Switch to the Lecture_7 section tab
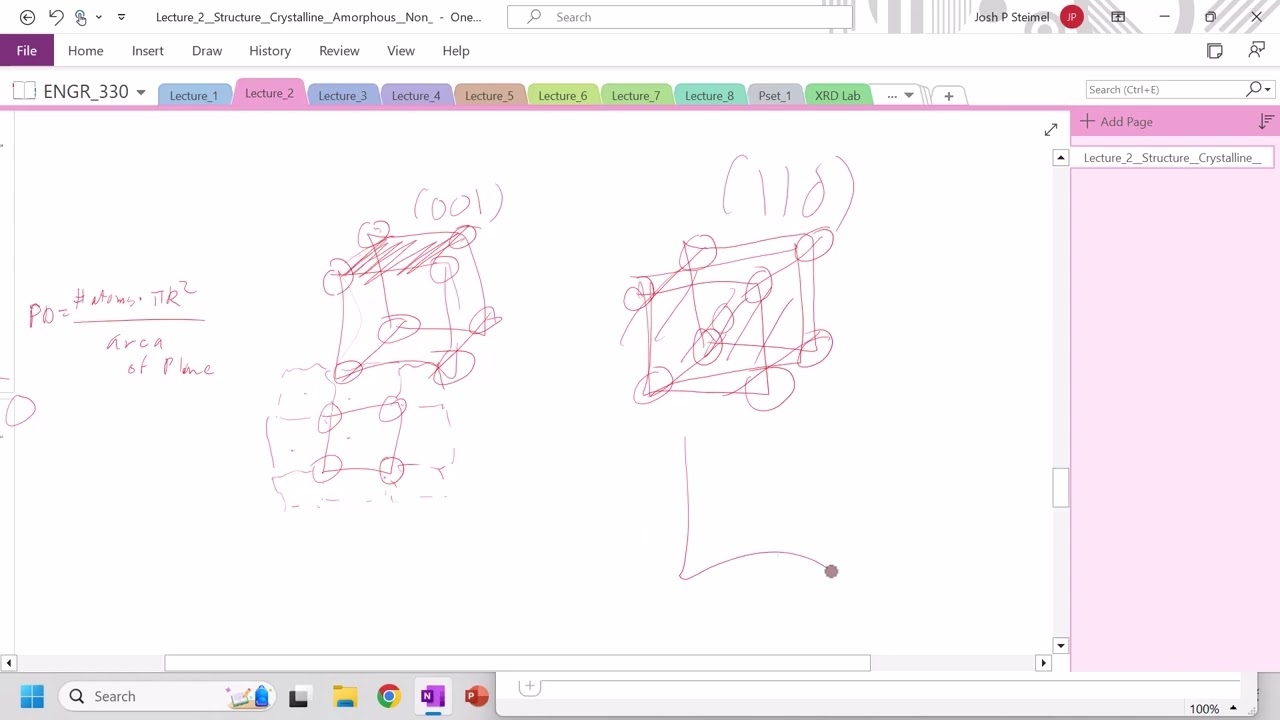Screen dimensions: 1280x720 click(636, 96)
